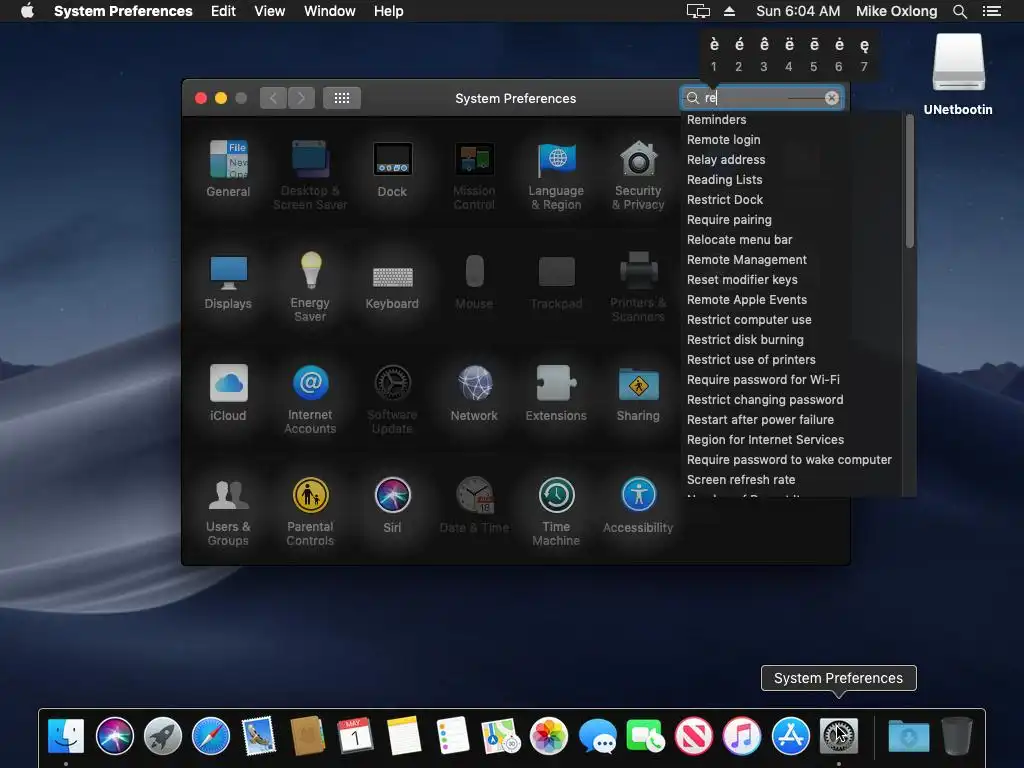The image size is (1024, 768).
Task: Open the General preference pane
Action: coord(228,168)
